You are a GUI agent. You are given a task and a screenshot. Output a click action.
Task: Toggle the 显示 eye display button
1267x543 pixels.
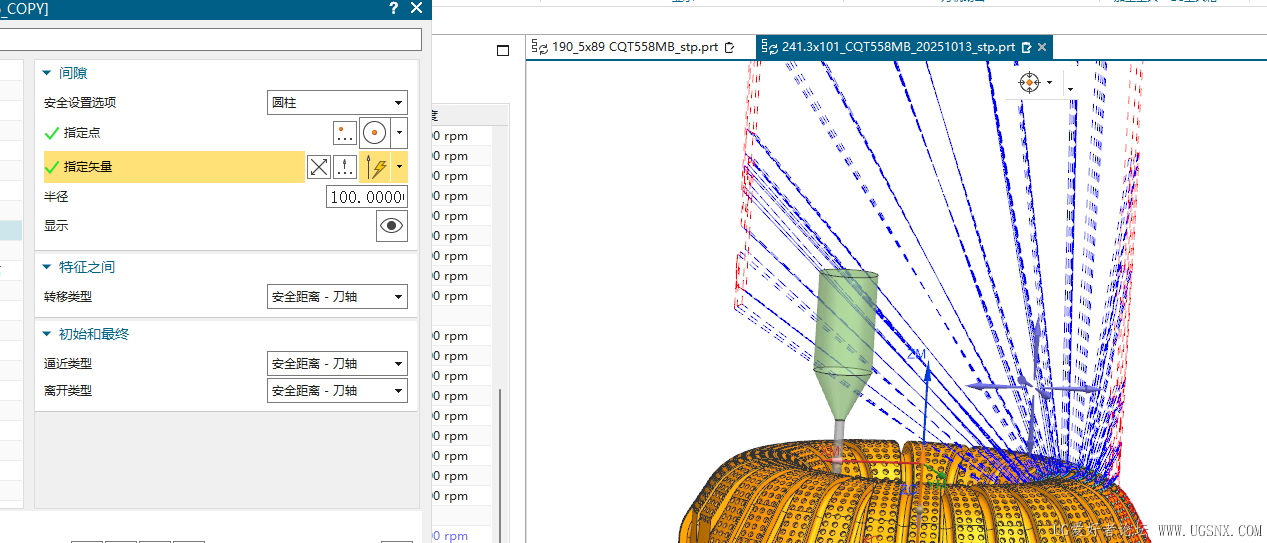click(391, 226)
